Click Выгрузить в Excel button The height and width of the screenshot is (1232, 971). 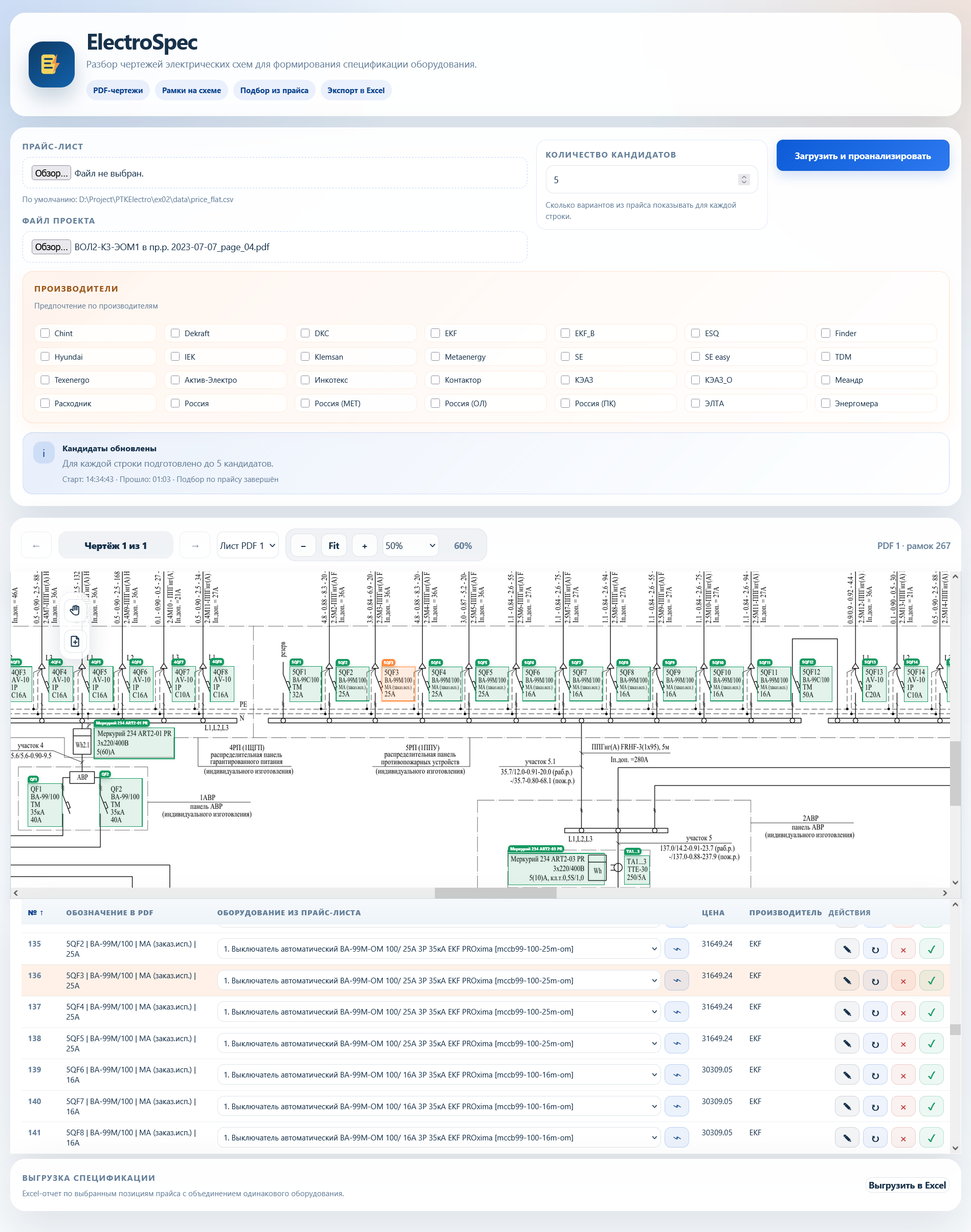(x=907, y=1185)
